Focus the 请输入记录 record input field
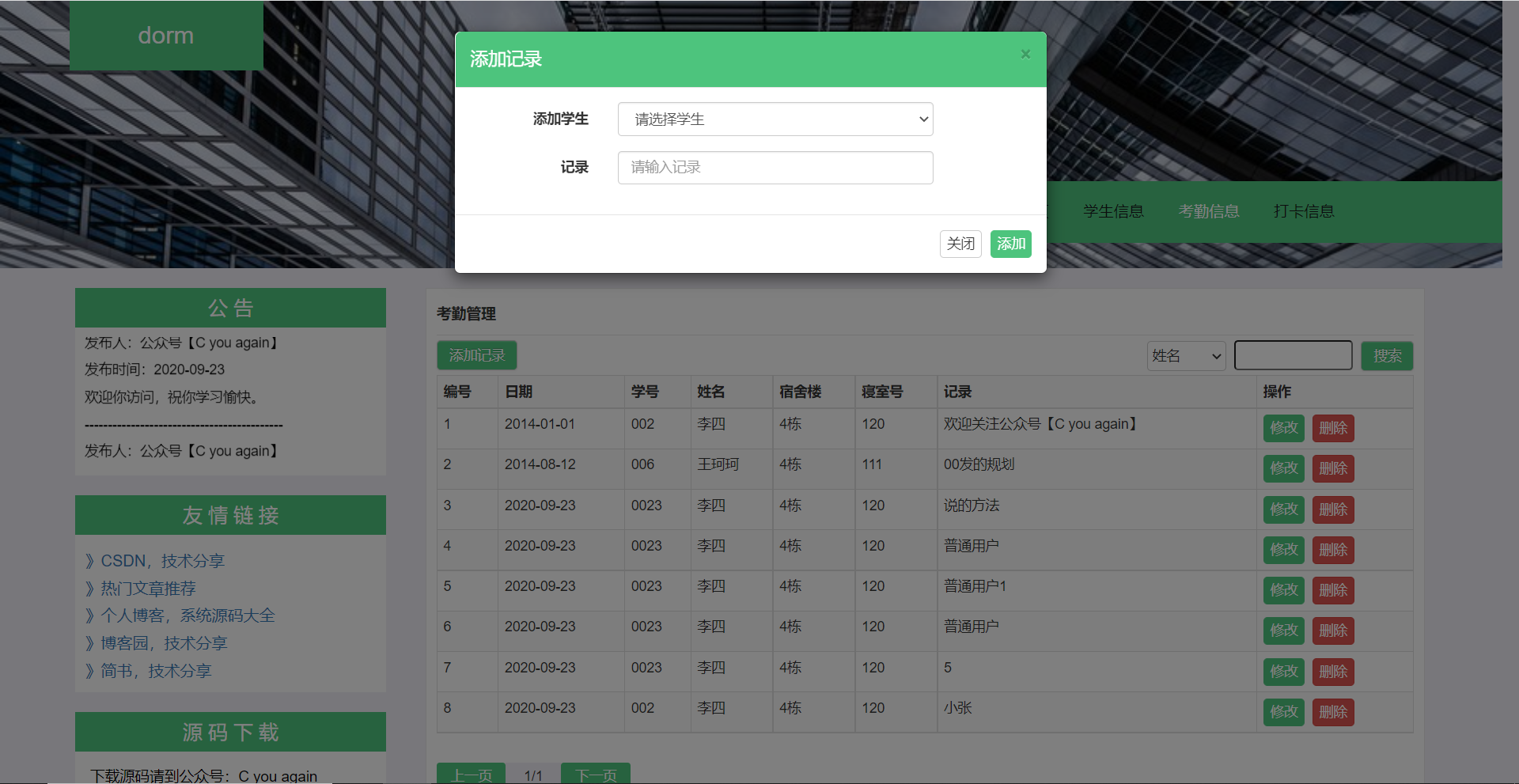This screenshot has height=784, width=1519. coord(775,168)
